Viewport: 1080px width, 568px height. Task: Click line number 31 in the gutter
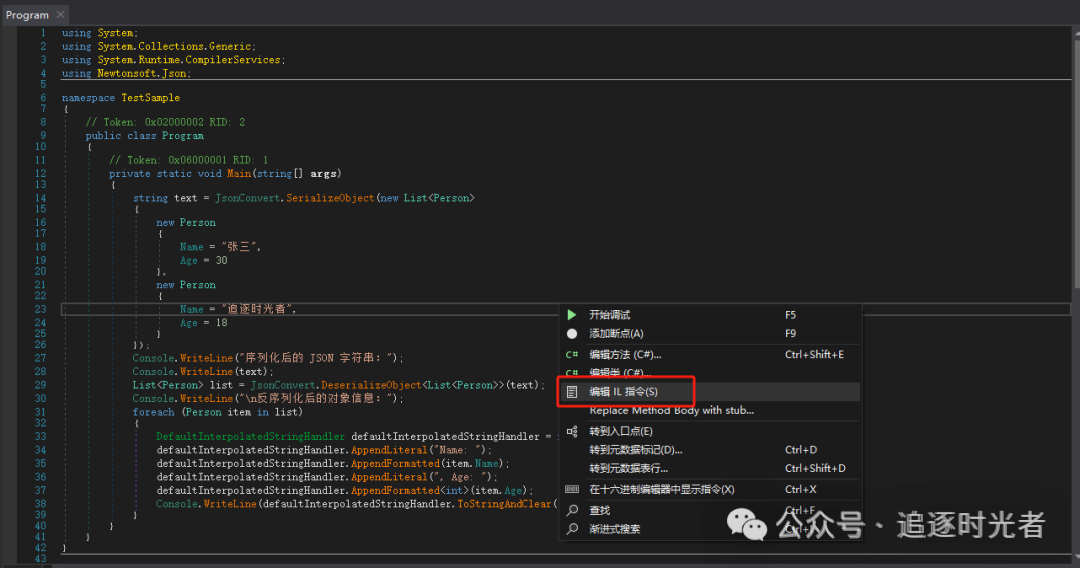coord(40,411)
